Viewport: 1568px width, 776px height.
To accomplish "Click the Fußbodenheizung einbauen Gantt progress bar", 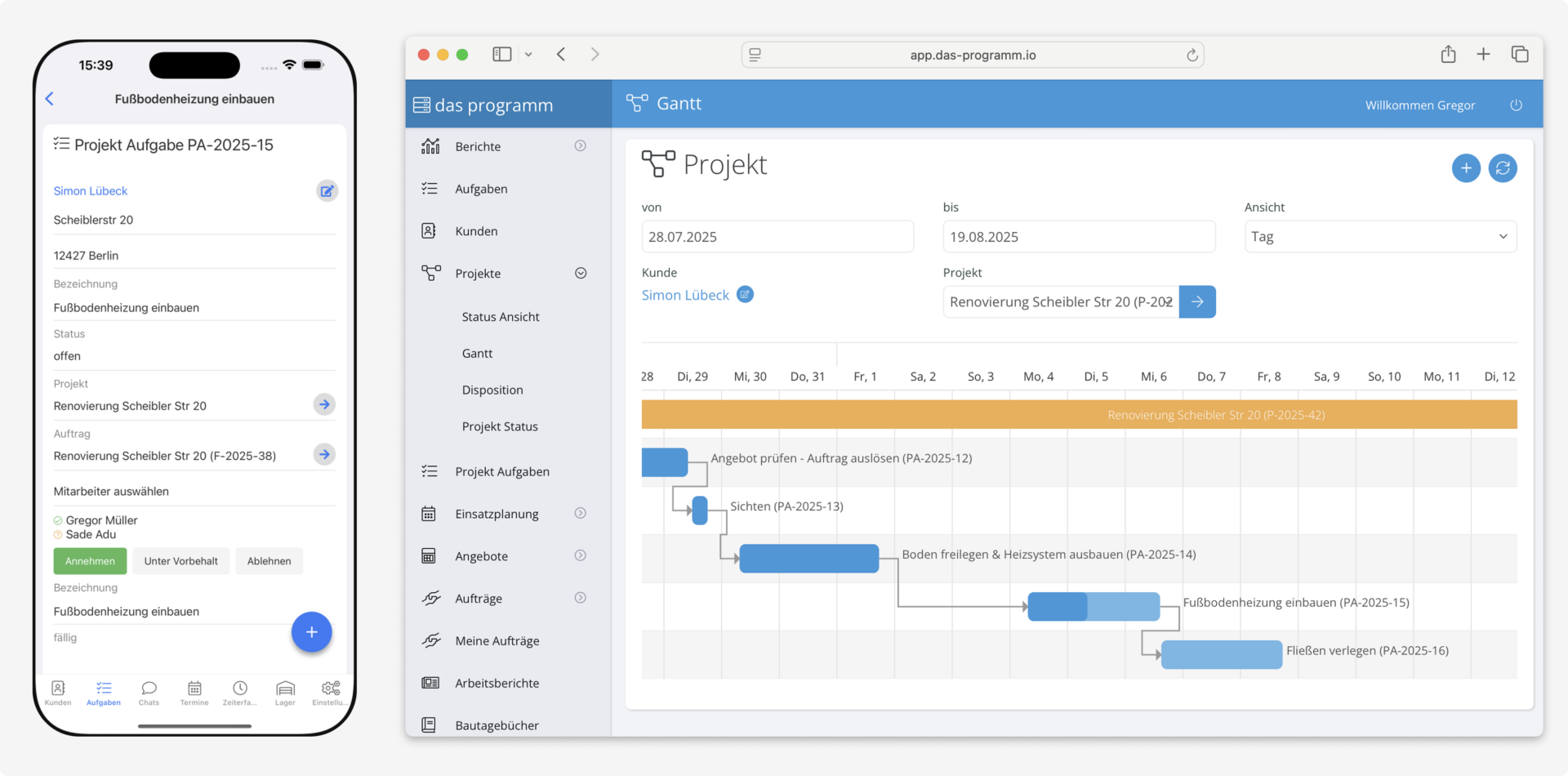I will (x=1093, y=607).
